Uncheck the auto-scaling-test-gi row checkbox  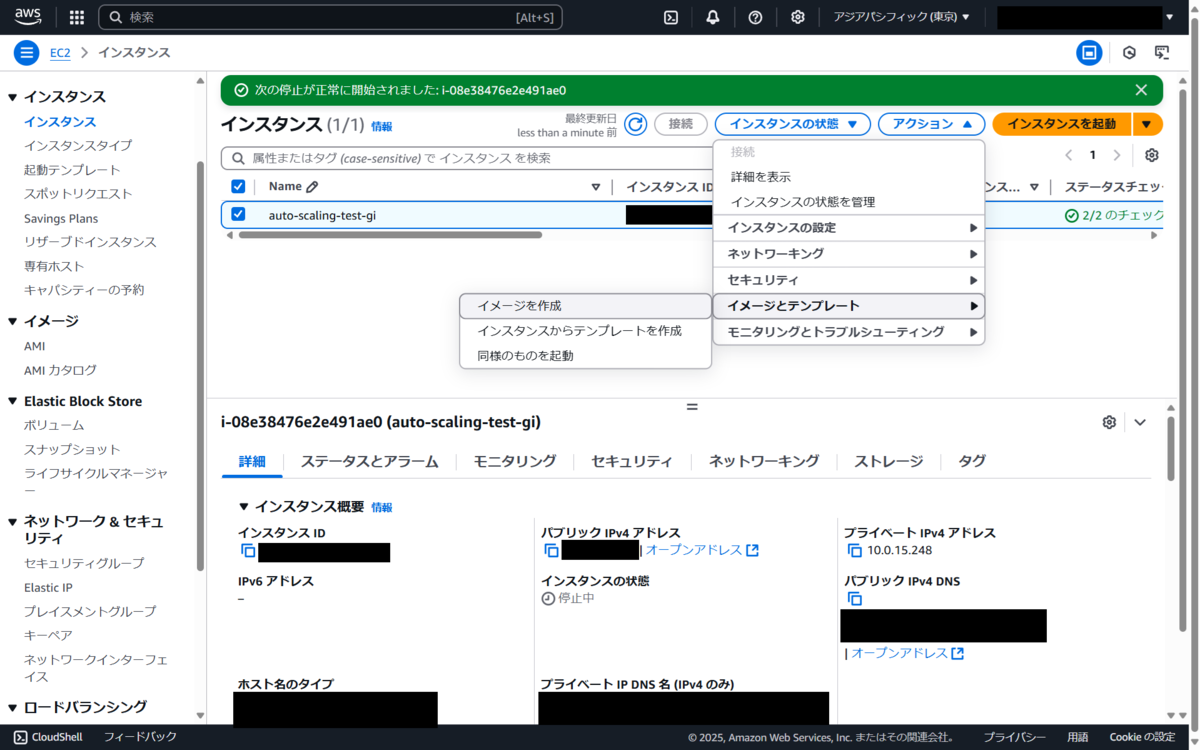pyautogui.click(x=238, y=214)
